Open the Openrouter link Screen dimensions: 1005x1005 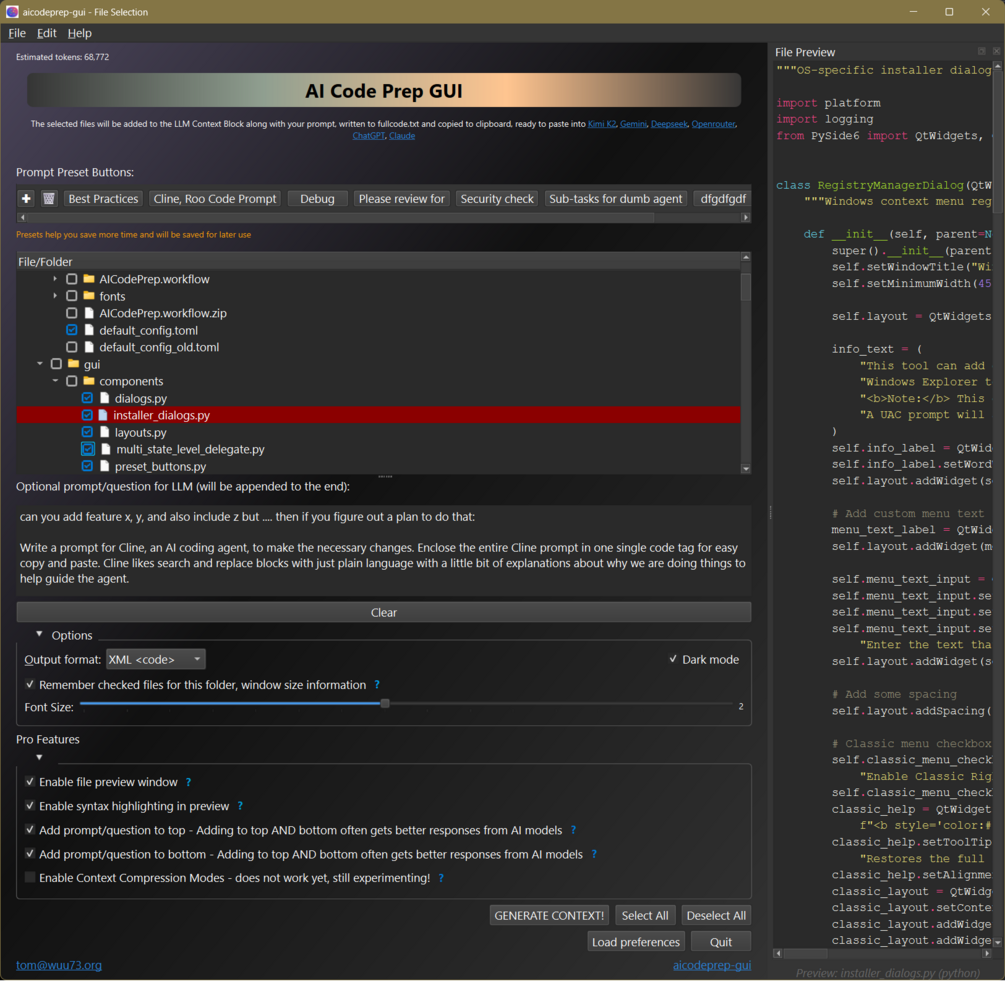point(713,124)
